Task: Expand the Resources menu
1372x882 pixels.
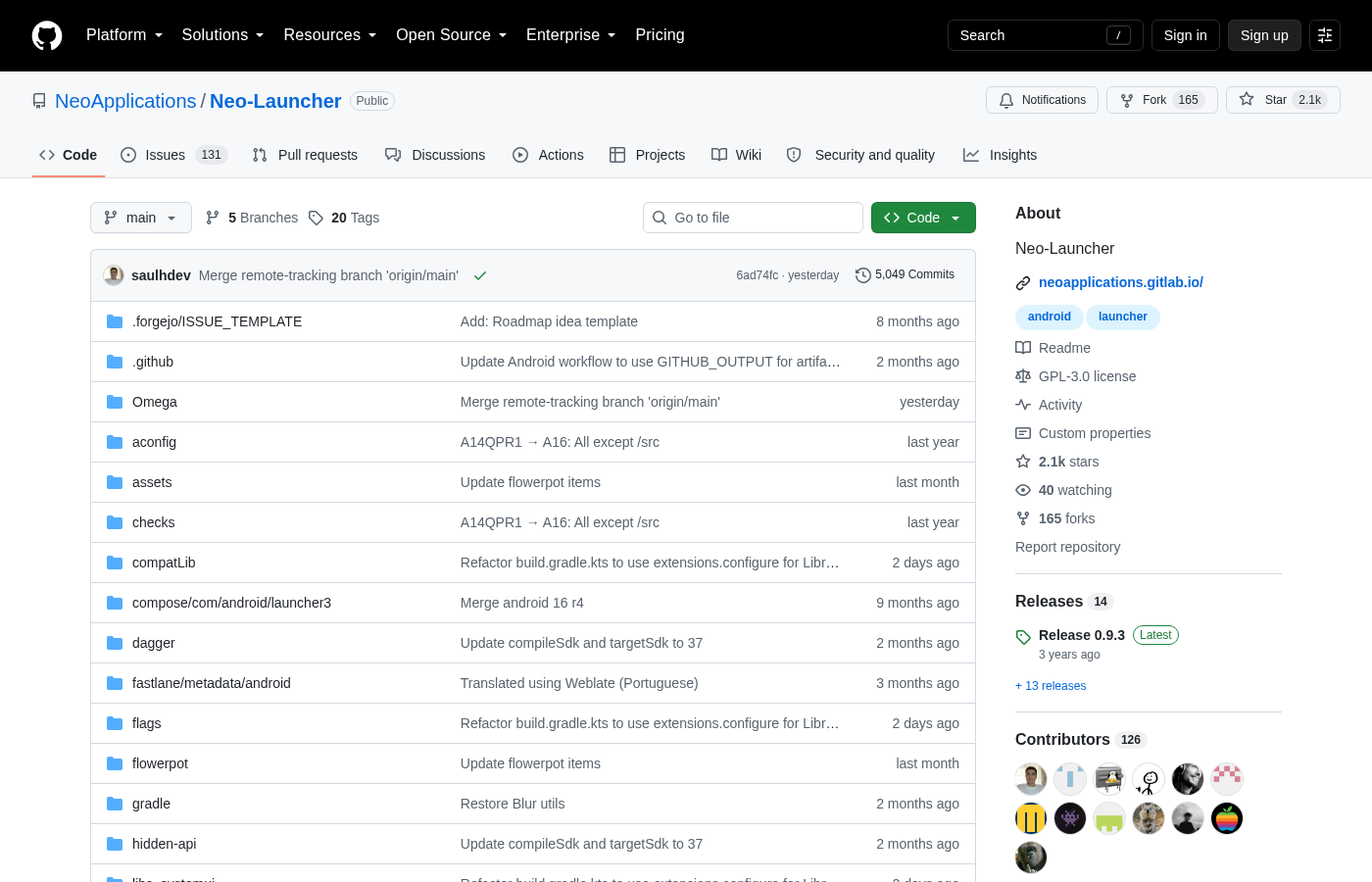Action: coord(330,35)
